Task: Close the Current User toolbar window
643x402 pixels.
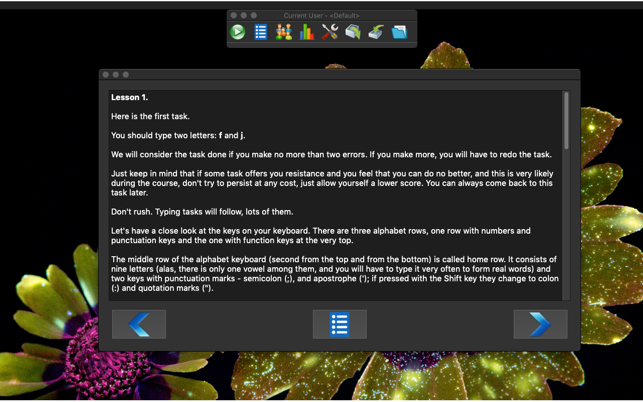Action: pos(234,15)
